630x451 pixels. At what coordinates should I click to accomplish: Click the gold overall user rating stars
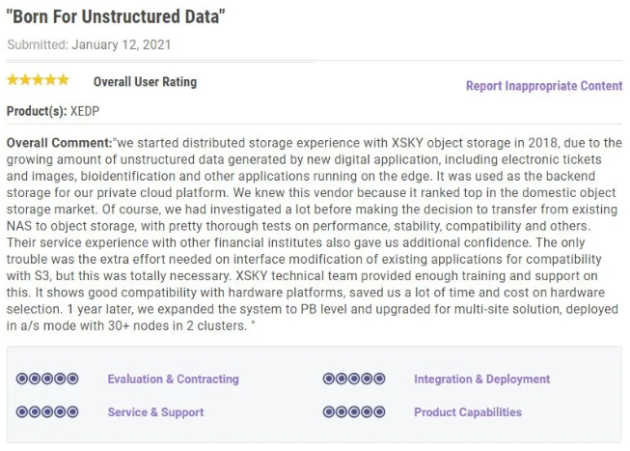38,80
